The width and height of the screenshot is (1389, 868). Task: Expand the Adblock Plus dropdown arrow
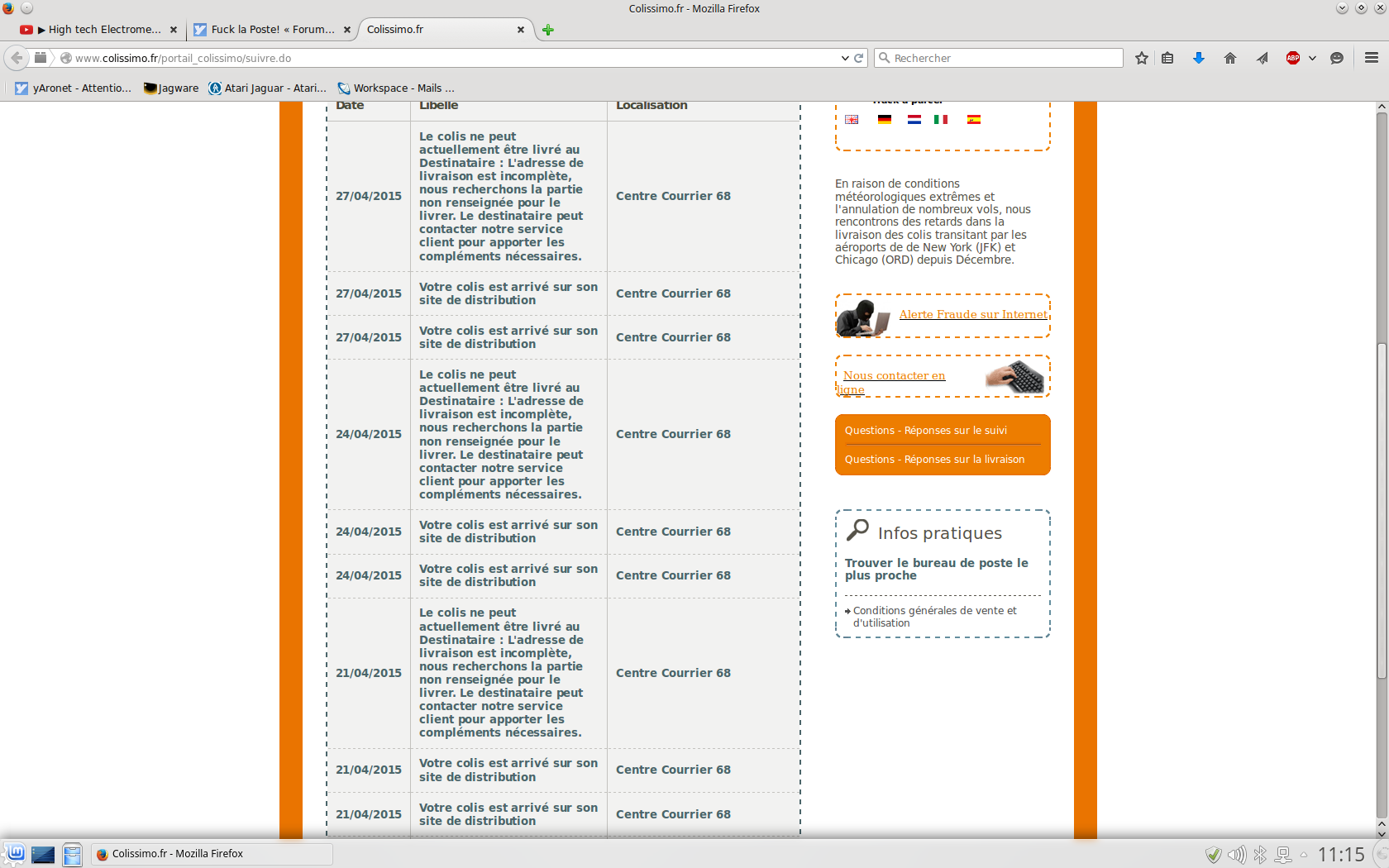tap(1312, 58)
